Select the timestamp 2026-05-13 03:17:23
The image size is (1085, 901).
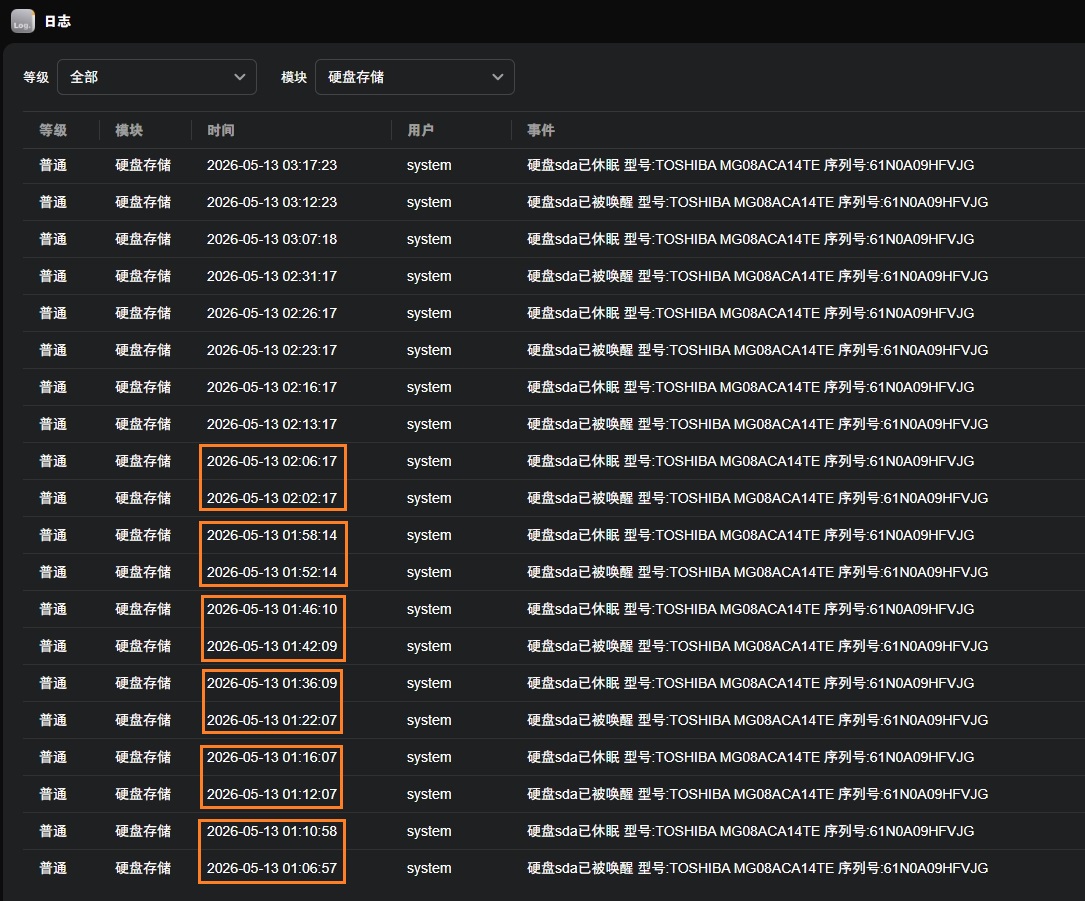(272, 165)
